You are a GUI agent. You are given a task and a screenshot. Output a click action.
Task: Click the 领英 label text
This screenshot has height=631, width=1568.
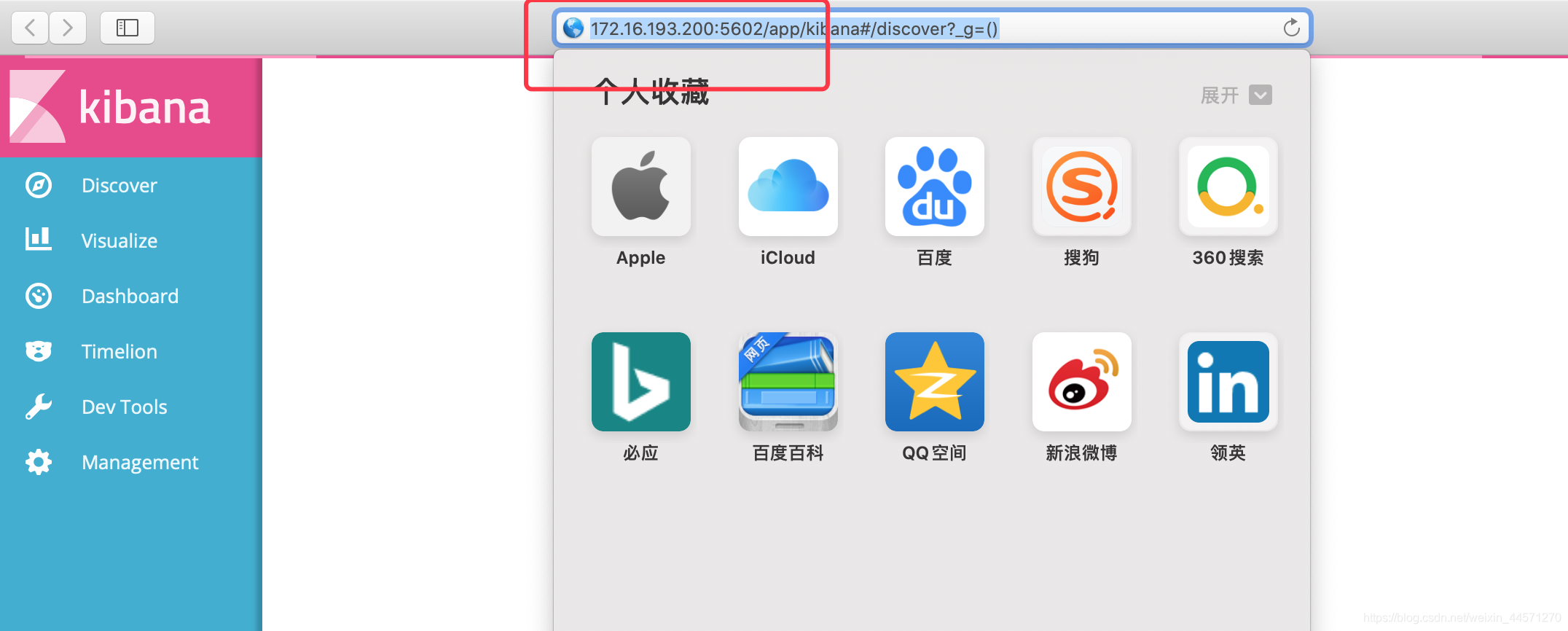tap(1228, 453)
